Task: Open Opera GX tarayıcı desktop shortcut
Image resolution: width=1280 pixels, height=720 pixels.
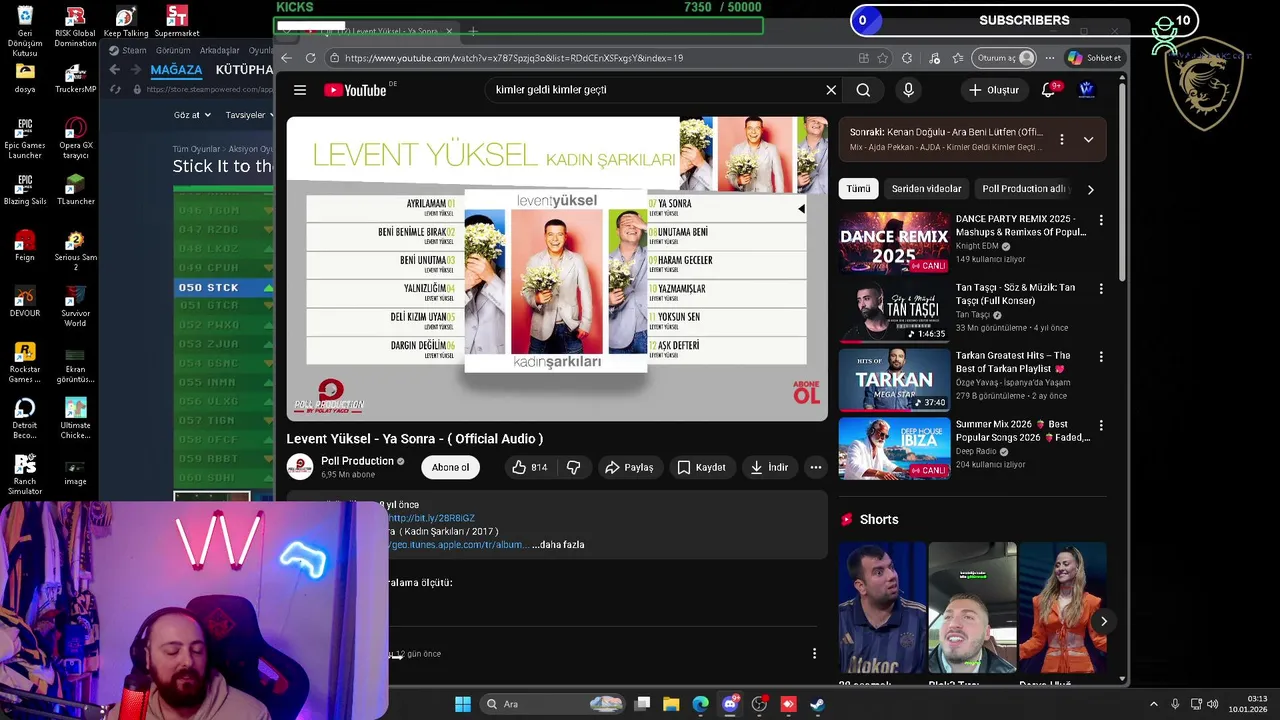Action: [x=76, y=138]
